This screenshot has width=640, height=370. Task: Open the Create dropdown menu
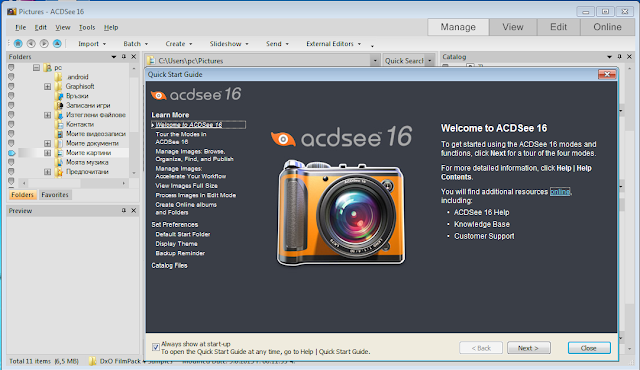tap(179, 44)
